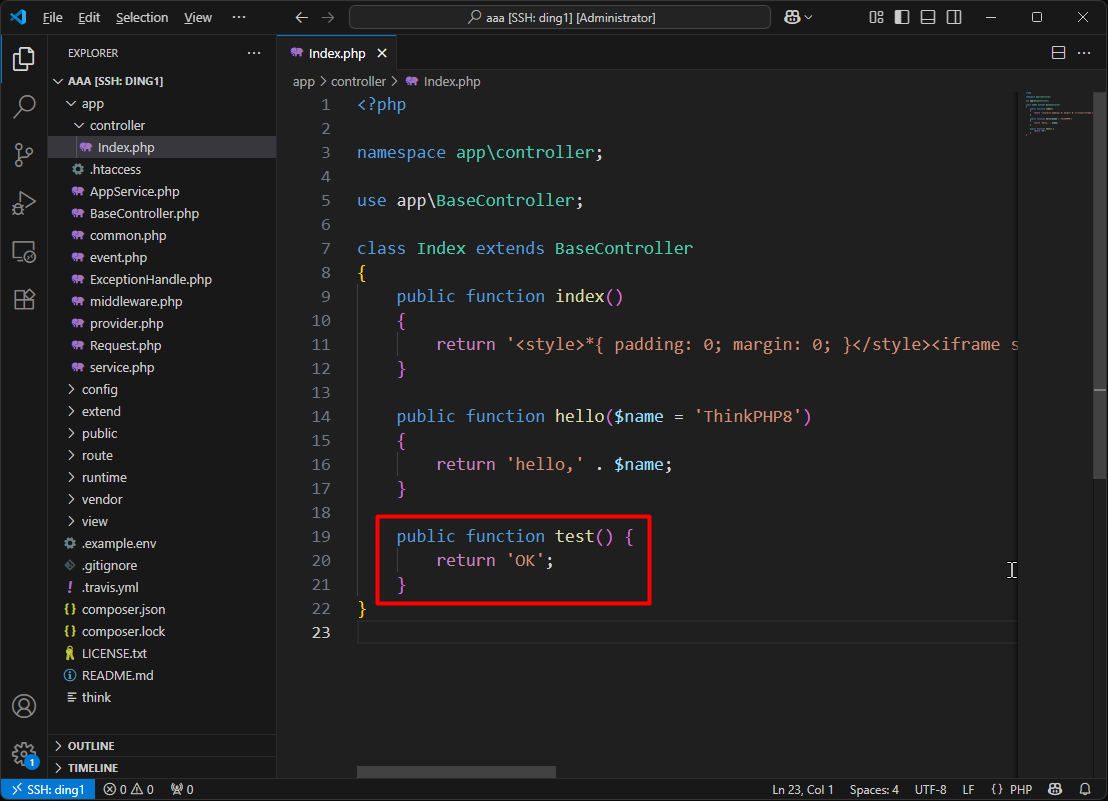Open the Source Control view

pos(24,155)
